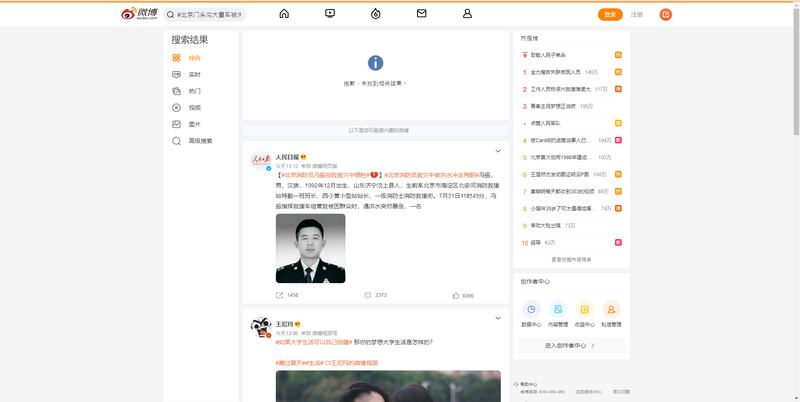Like the 人民日报 post with thumbs-up
Viewport: 800px width, 402px height.
(457, 296)
